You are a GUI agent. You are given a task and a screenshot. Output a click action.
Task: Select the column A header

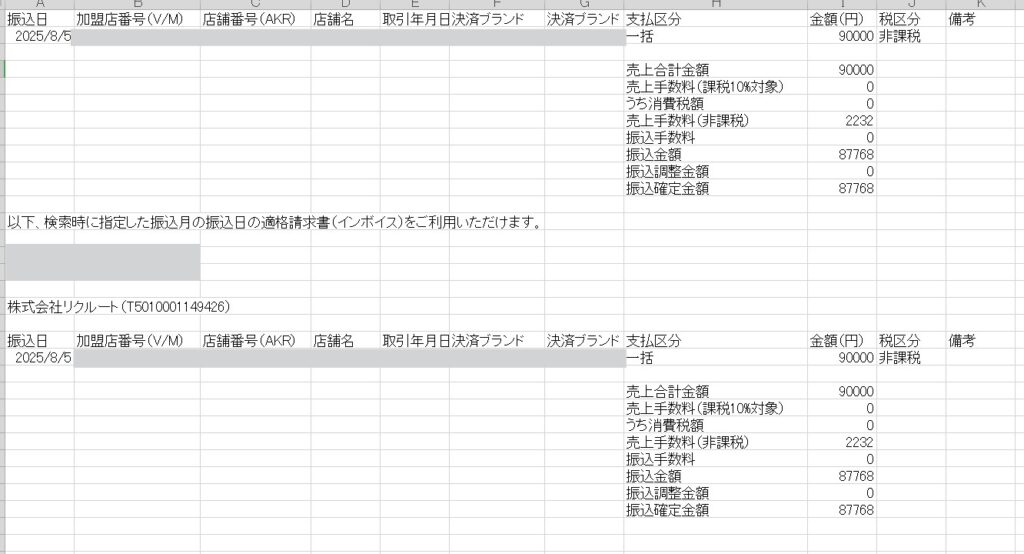pos(40,5)
